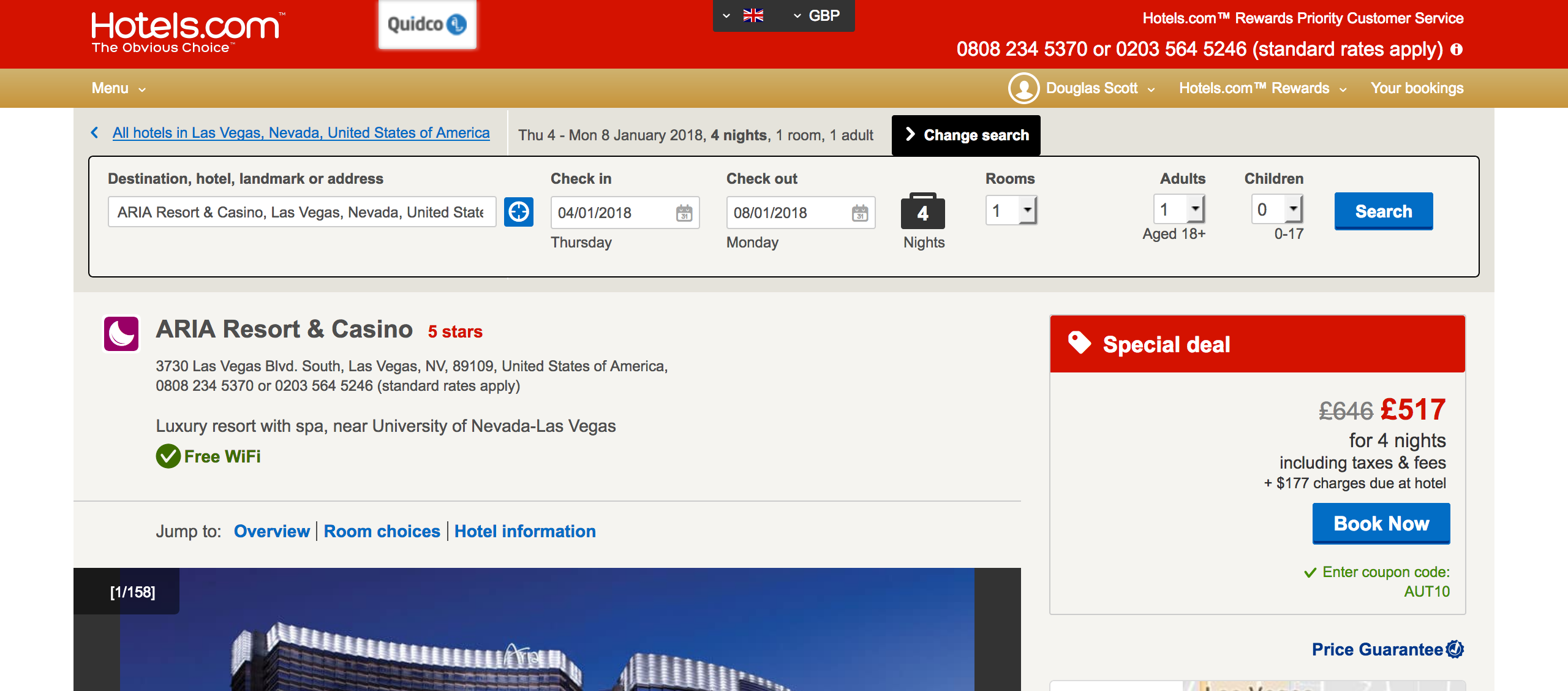Open the Children dropdown

point(1276,210)
